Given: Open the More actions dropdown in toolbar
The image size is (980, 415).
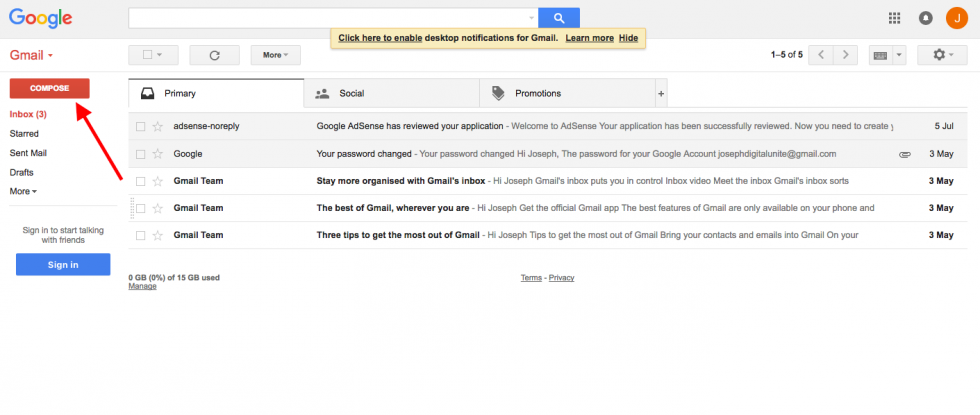Looking at the screenshot, I should (x=276, y=55).
